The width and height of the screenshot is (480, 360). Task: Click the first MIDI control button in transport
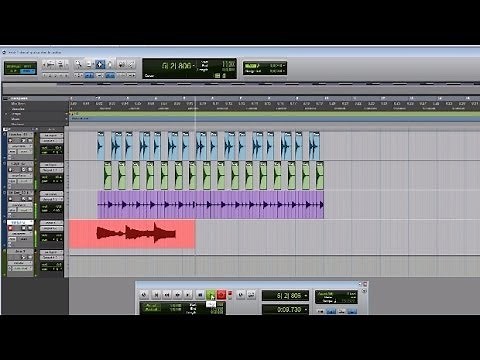point(320,311)
